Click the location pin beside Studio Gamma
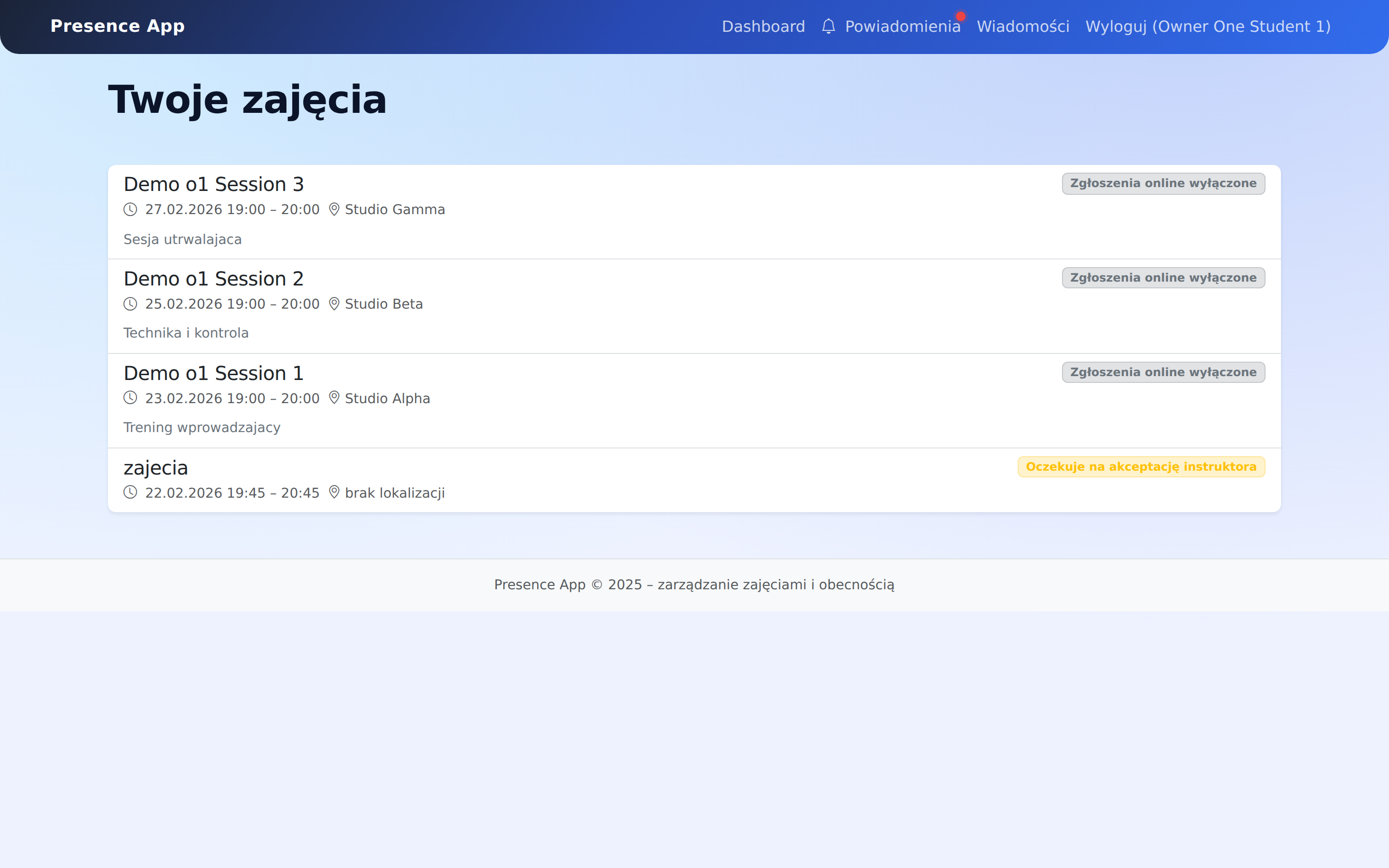 pyautogui.click(x=334, y=210)
